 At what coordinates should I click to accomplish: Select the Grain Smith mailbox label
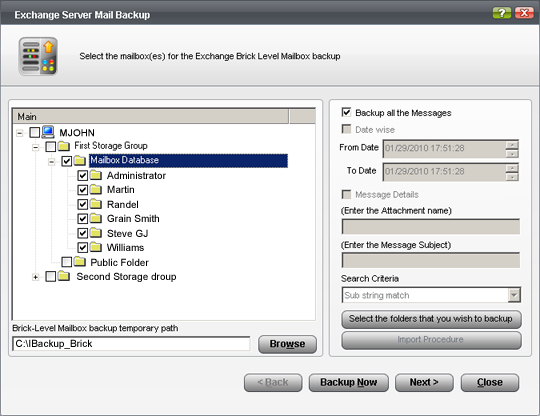click(133, 219)
